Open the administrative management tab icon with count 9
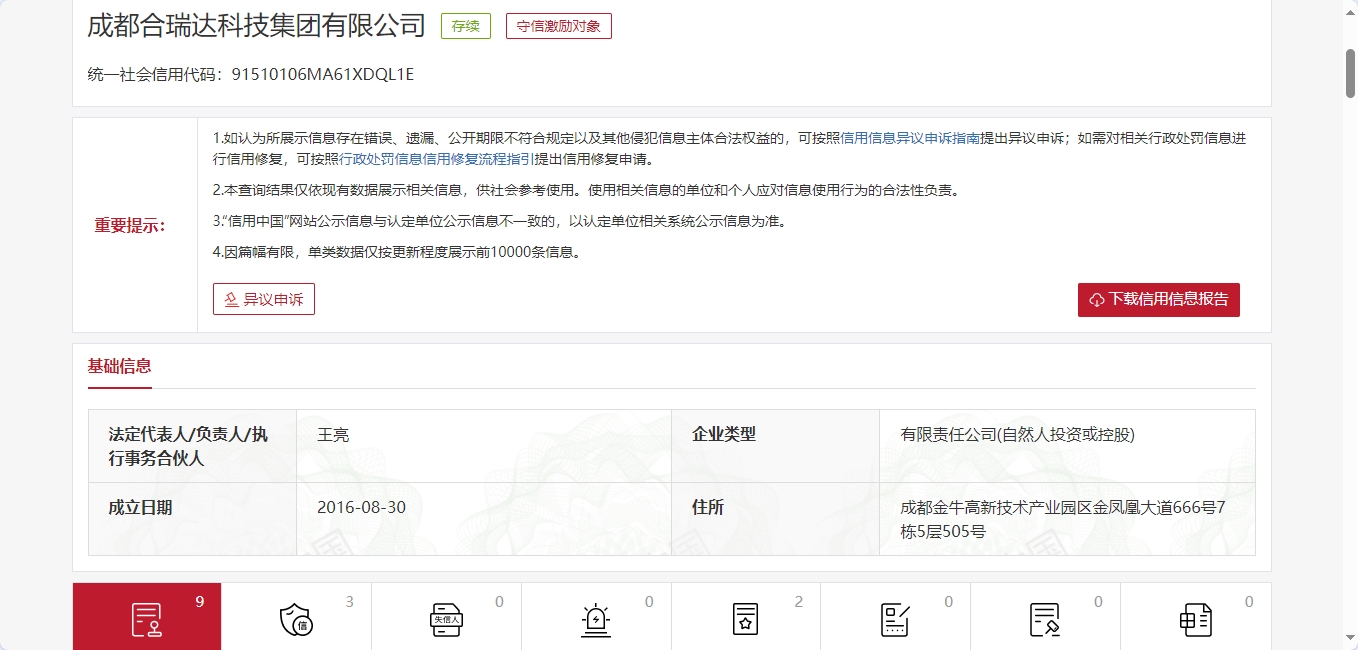Image resolution: width=1358 pixels, height=650 pixels. [147, 619]
